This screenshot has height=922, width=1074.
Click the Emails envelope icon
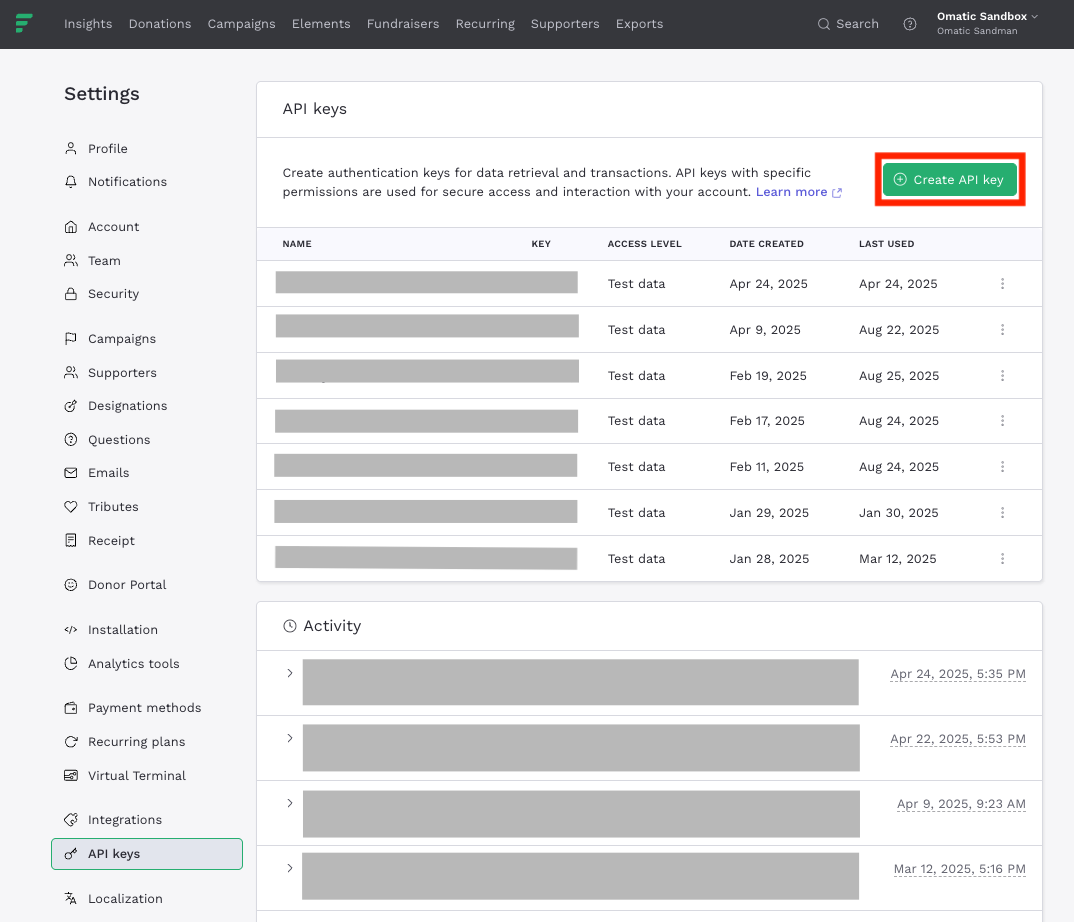[x=71, y=473]
